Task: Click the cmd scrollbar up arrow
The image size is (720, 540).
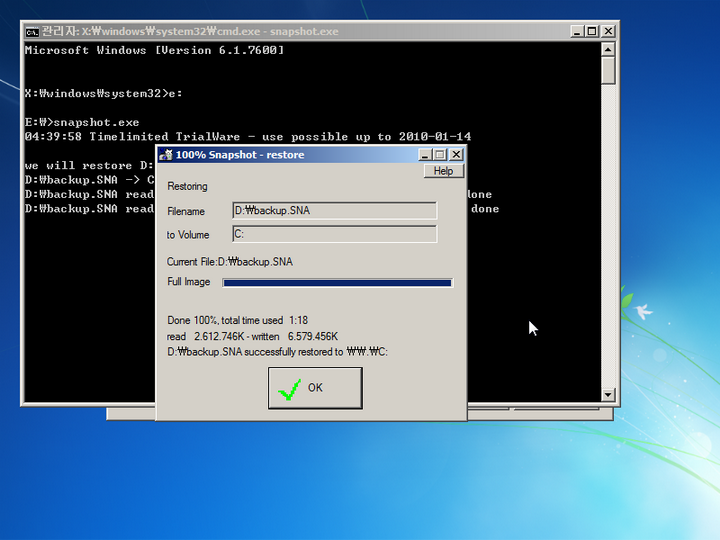Action: (x=608, y=49)
